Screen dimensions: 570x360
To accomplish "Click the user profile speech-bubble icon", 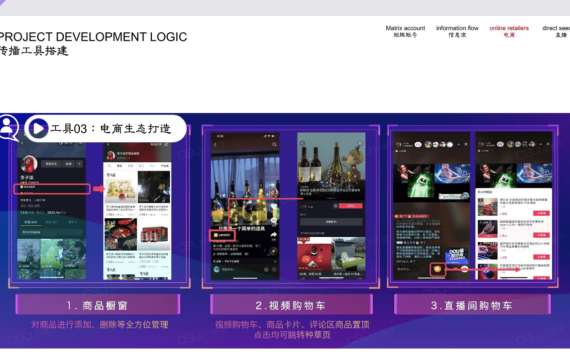I will [x=8, y=127].
